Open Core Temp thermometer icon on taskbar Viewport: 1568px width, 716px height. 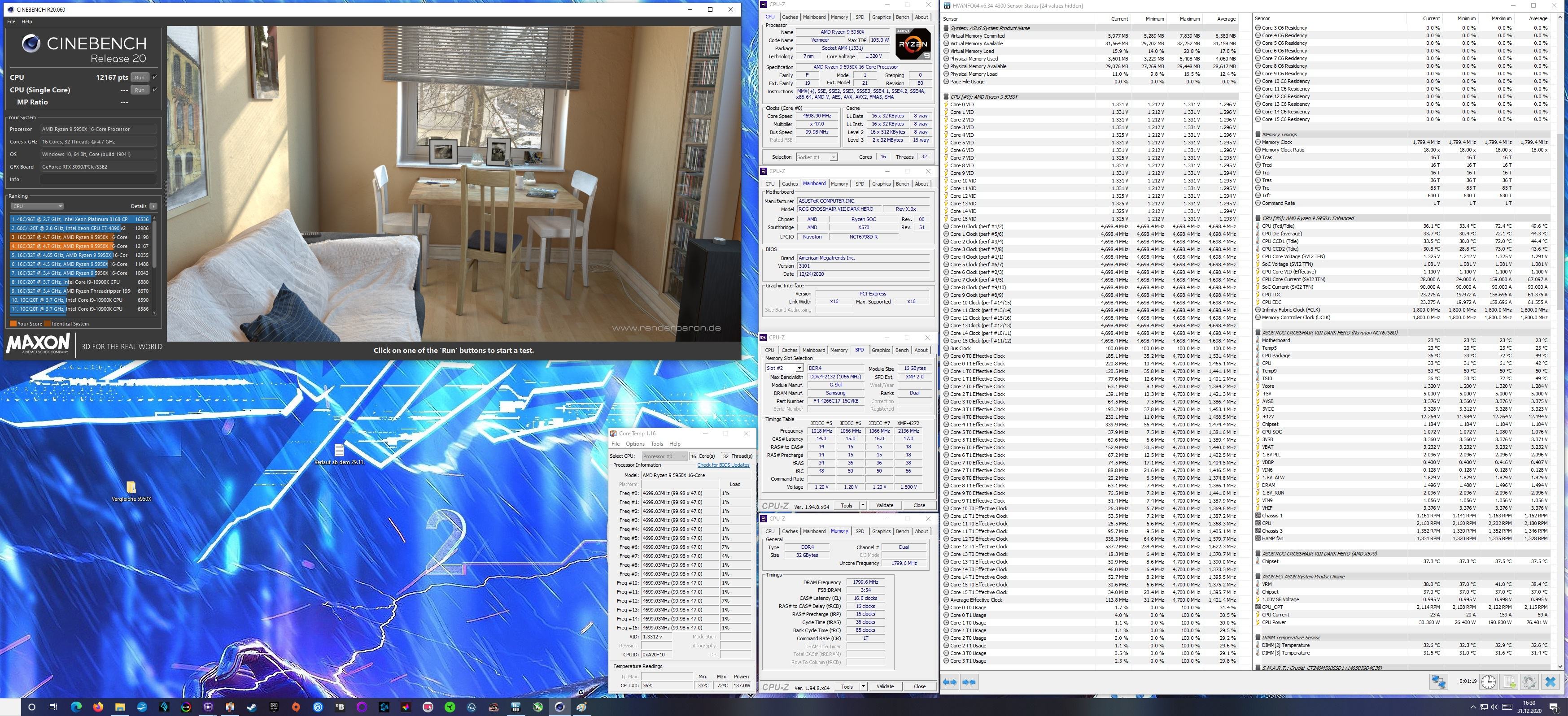point(229,707)
